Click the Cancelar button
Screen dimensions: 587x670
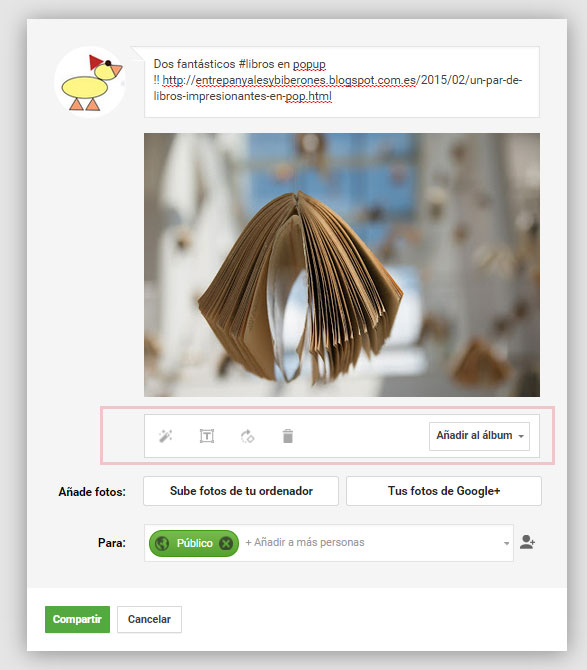pos(150,619)
